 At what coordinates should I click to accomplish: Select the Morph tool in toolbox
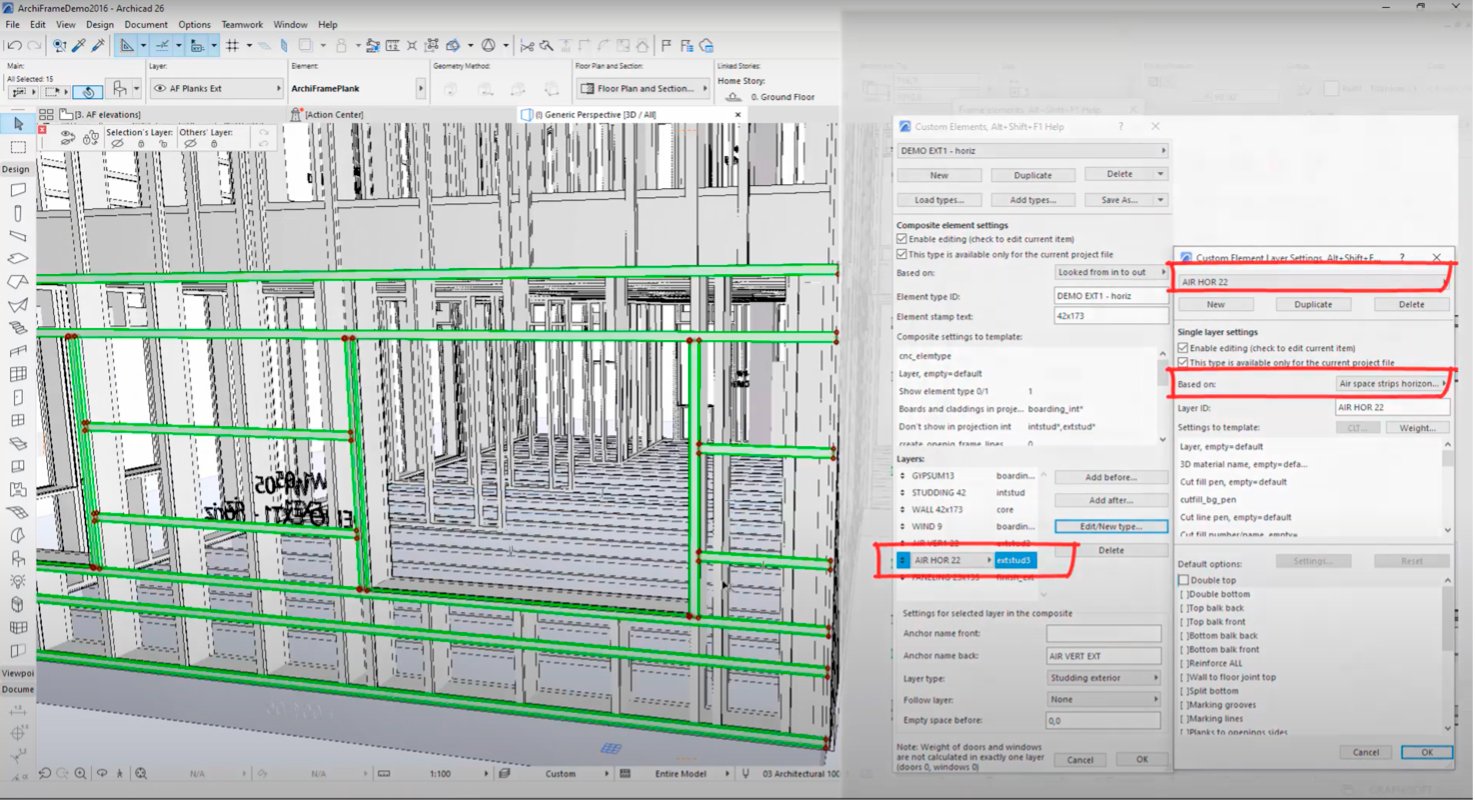tap(17, 605)
